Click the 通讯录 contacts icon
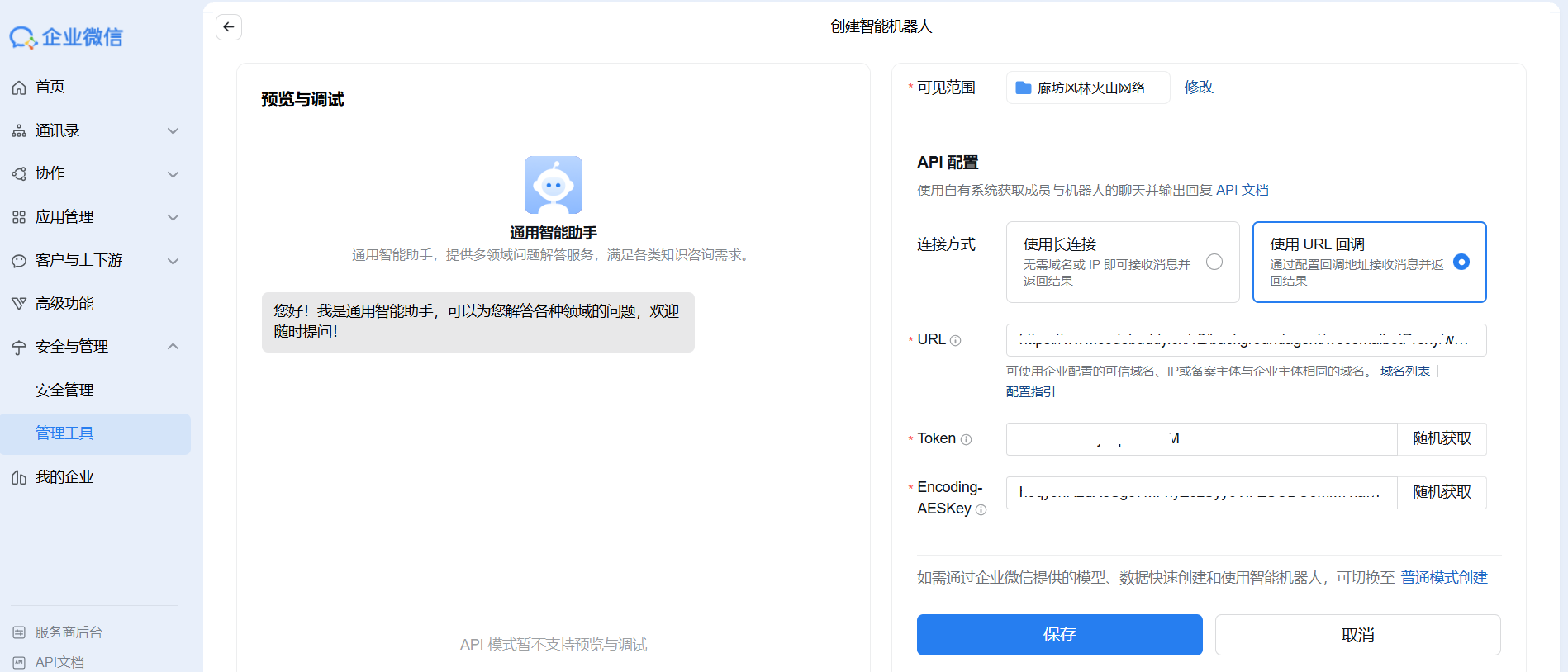1568x672 pixels. [x=19, y=131]
